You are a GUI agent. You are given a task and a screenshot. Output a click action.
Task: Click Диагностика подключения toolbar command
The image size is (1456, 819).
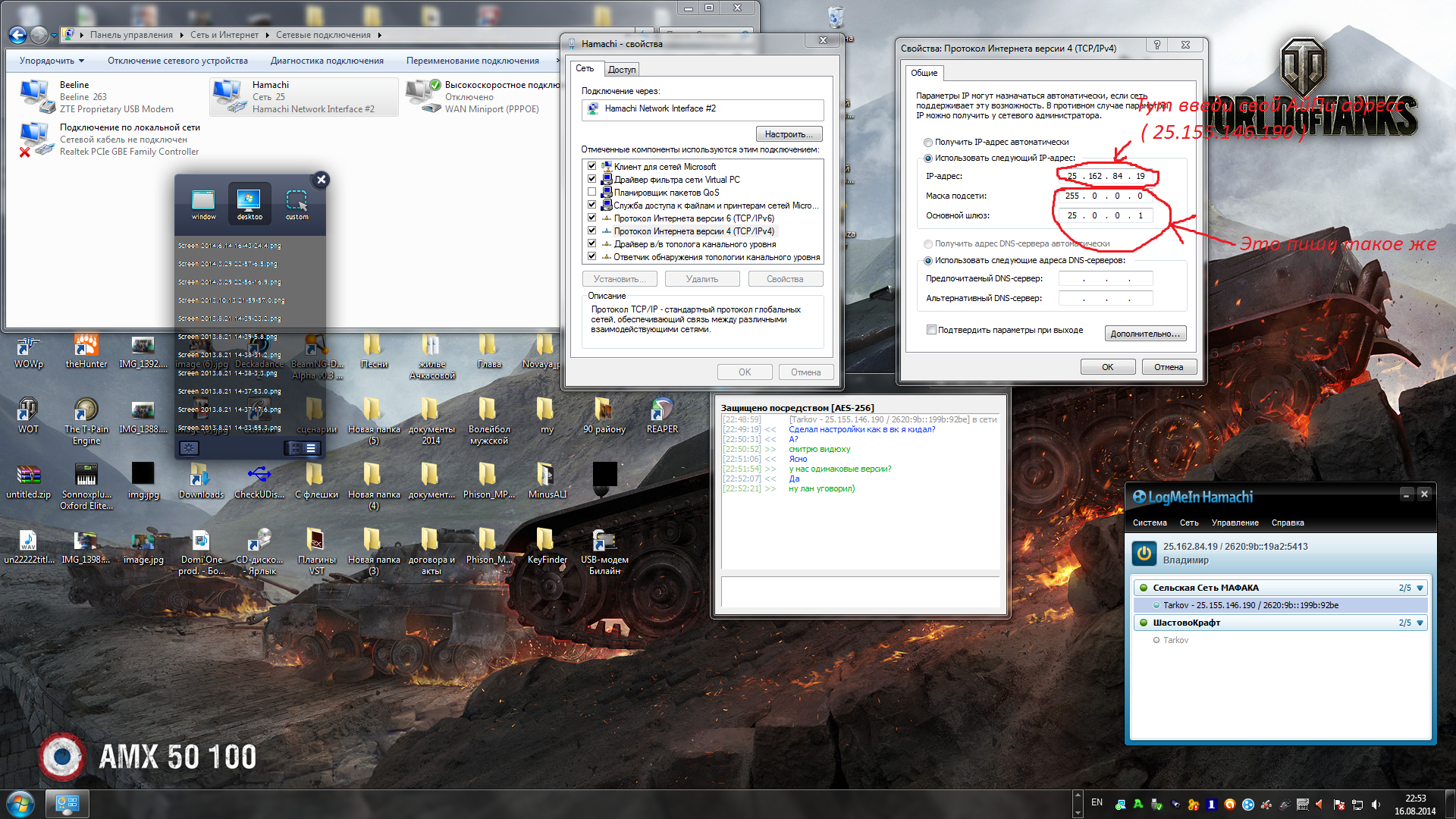coord(327,61)
